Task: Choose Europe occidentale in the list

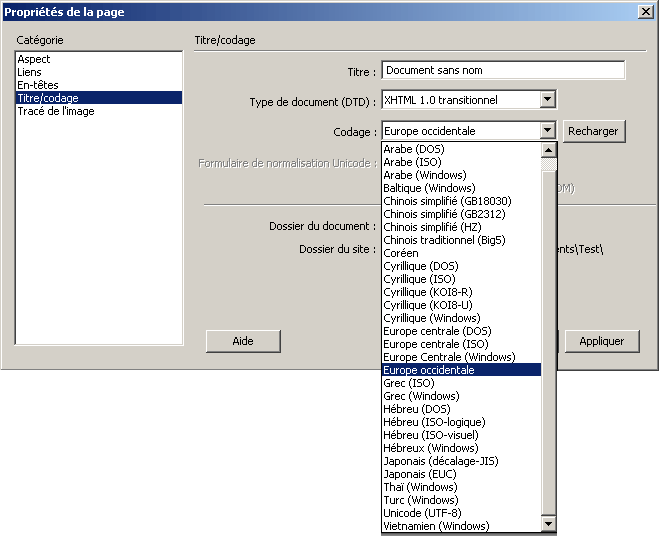Action: tap(461, 370)
